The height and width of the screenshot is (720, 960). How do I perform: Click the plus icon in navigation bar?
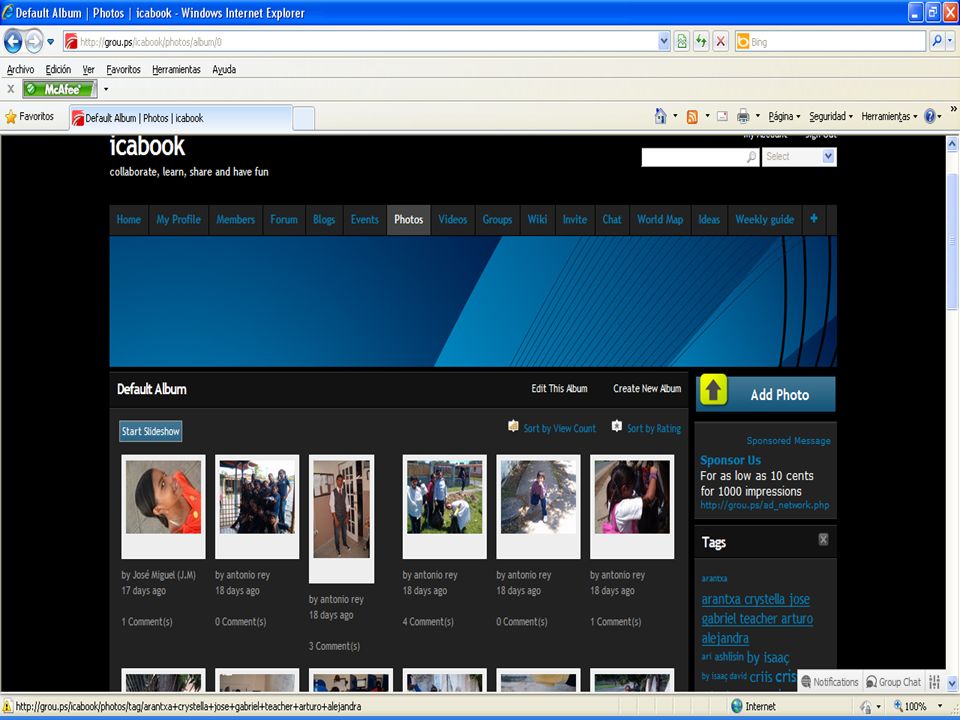[x=814, y=219]
